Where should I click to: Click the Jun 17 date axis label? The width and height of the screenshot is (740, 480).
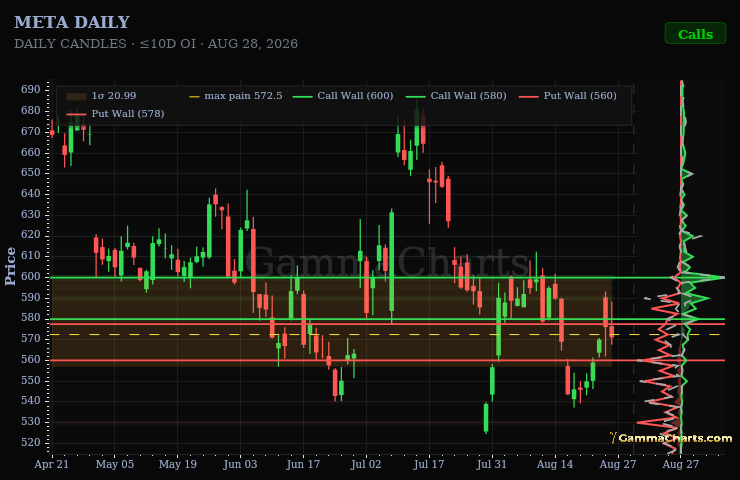coord(303,464)
